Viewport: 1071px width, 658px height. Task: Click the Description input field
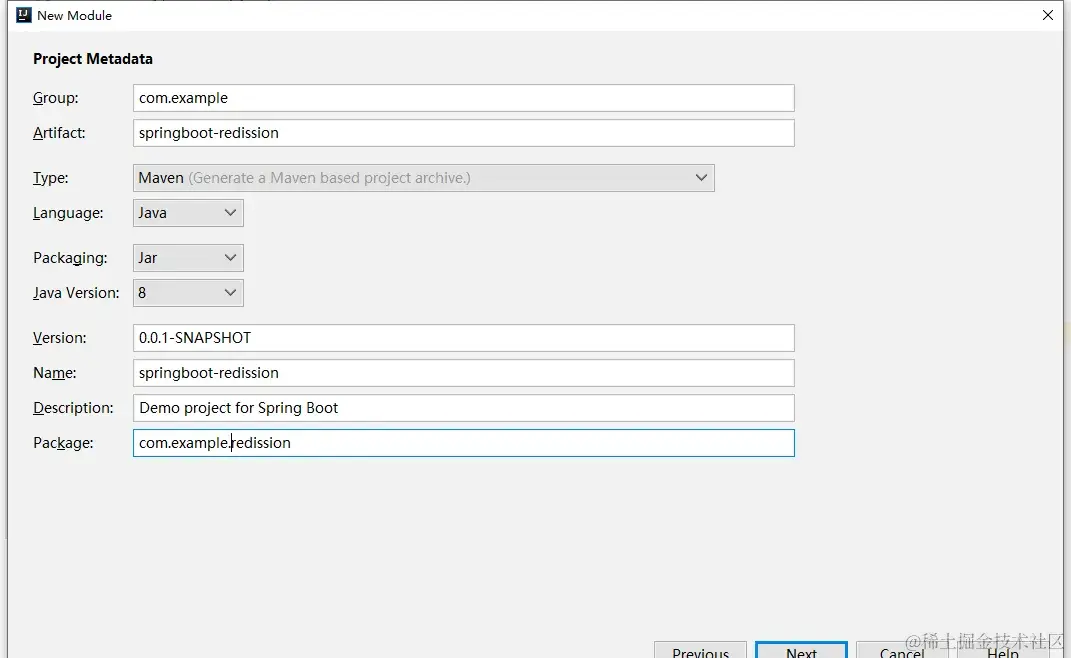[464, 407]
